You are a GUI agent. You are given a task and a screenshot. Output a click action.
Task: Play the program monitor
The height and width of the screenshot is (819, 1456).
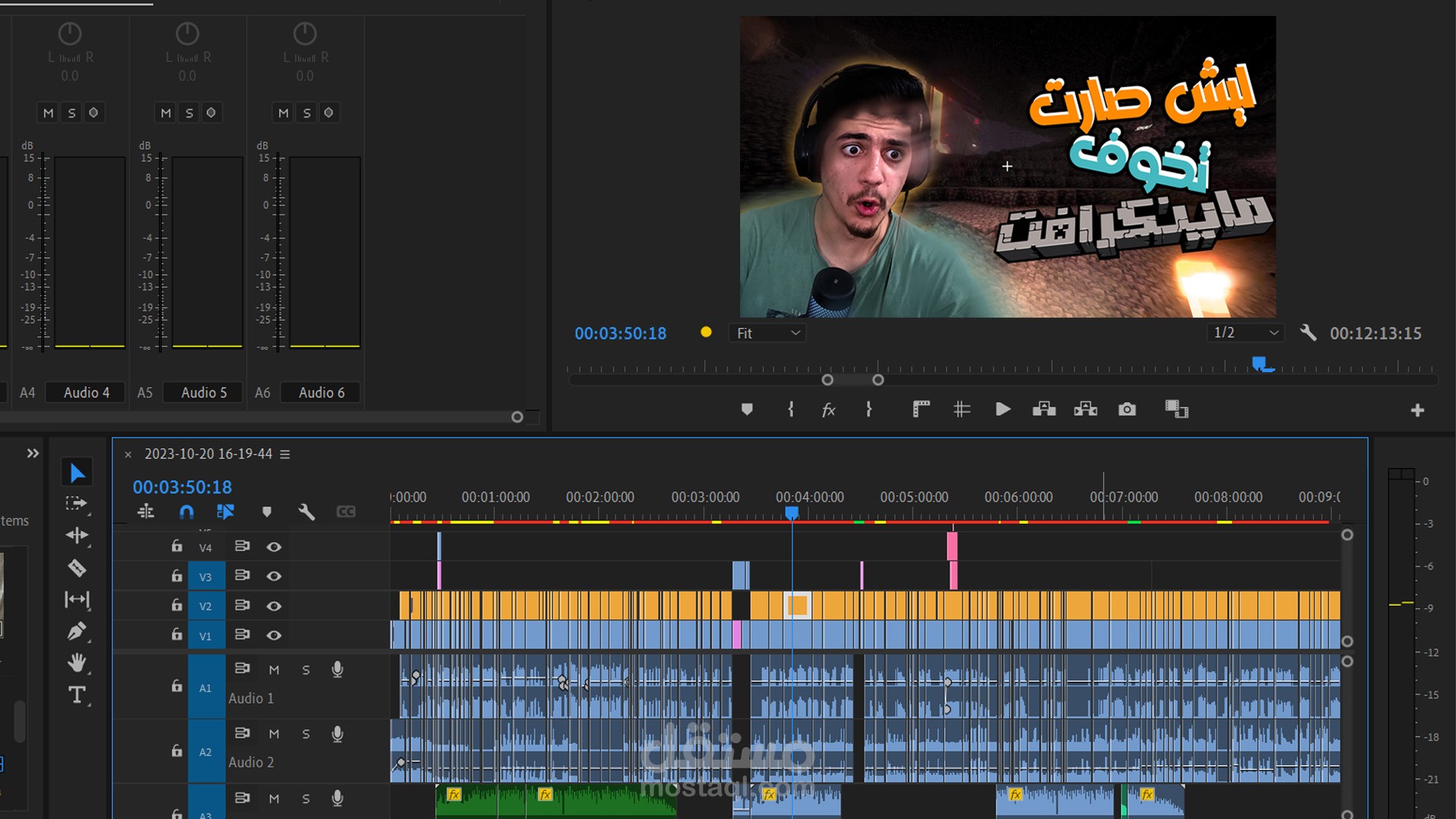pos(1003,409)
